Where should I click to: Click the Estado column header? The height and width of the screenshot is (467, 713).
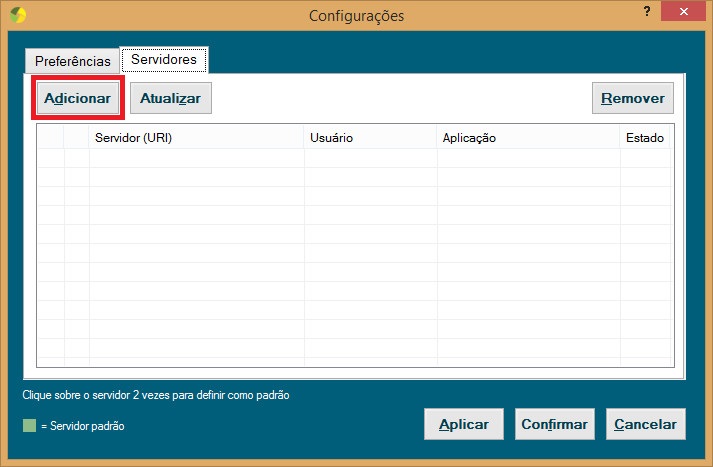coord(645,138)
